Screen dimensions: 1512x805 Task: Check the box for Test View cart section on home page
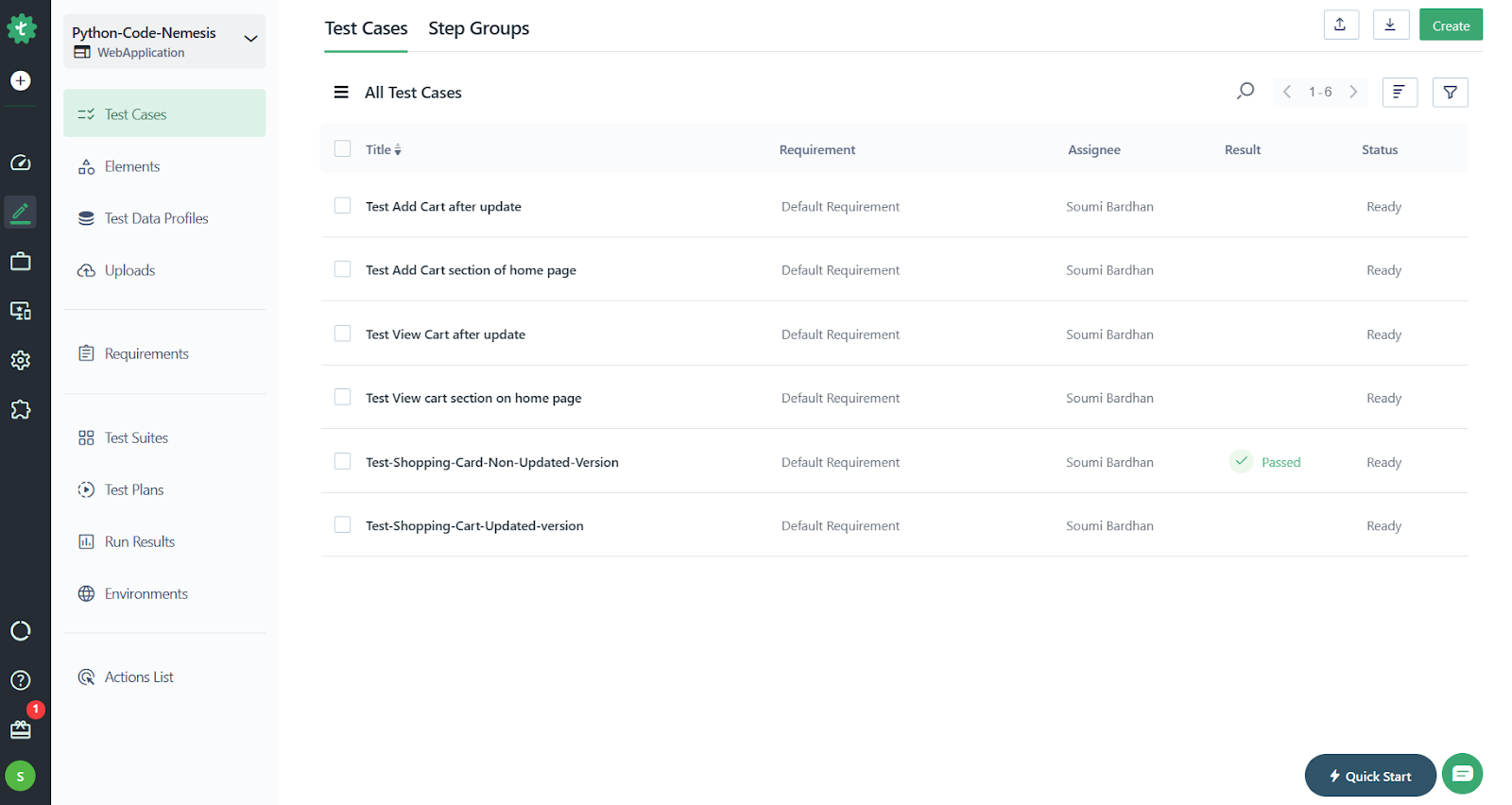pyautogui.click(x=342, y=397)
